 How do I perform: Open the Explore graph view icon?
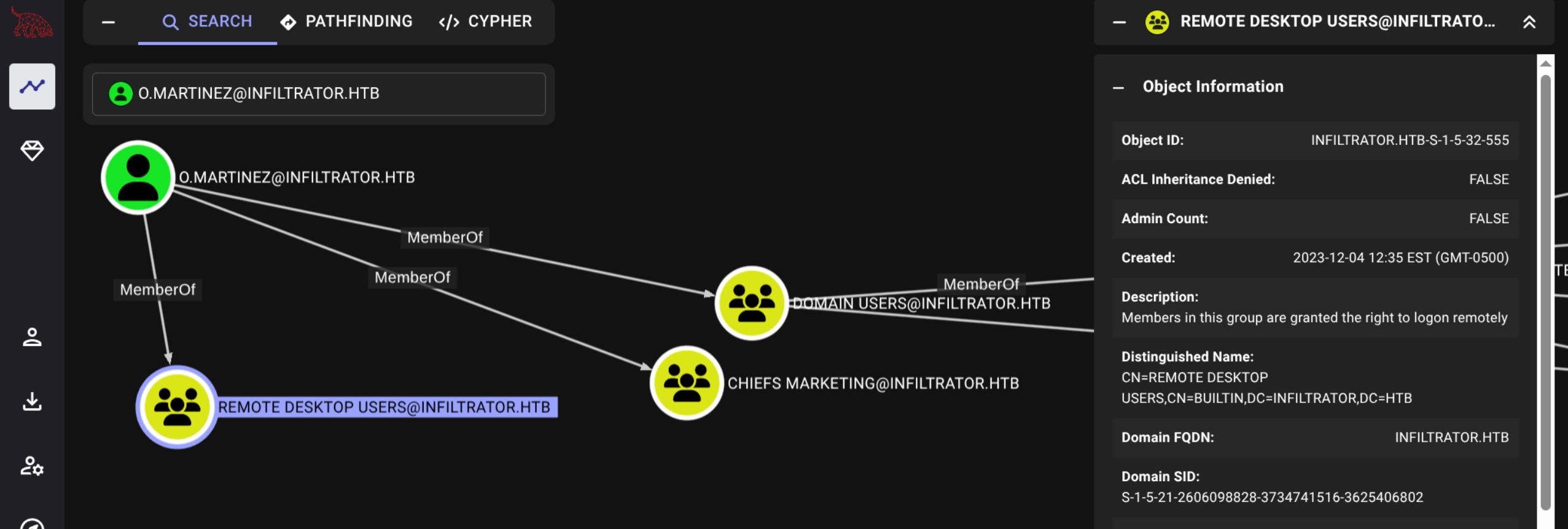pyautogui.click(x=32, y=87)
